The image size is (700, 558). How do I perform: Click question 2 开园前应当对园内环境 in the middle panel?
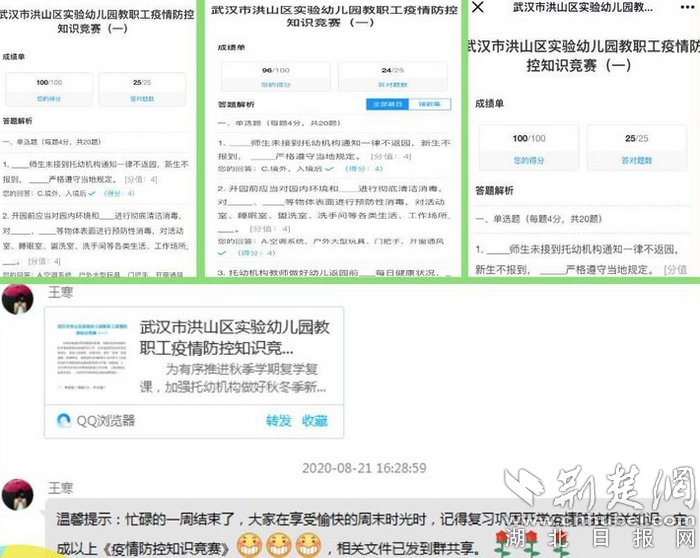click(x=334, y=208)
